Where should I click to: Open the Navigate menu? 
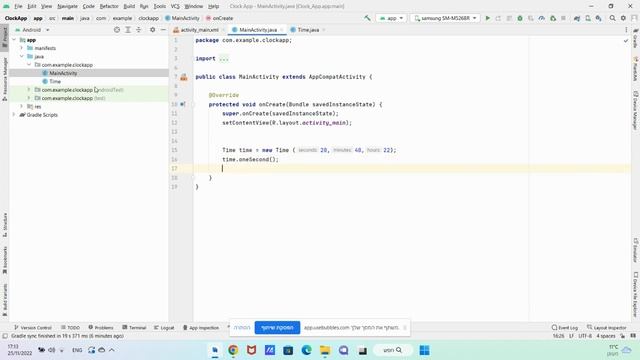coord(67,6)
